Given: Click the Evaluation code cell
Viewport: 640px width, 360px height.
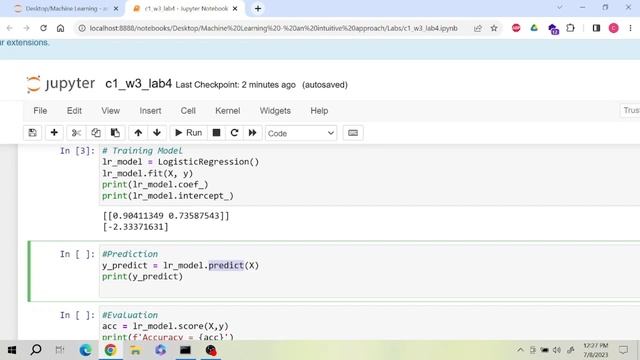Looking at the screenshot, I should click(369, 323).
